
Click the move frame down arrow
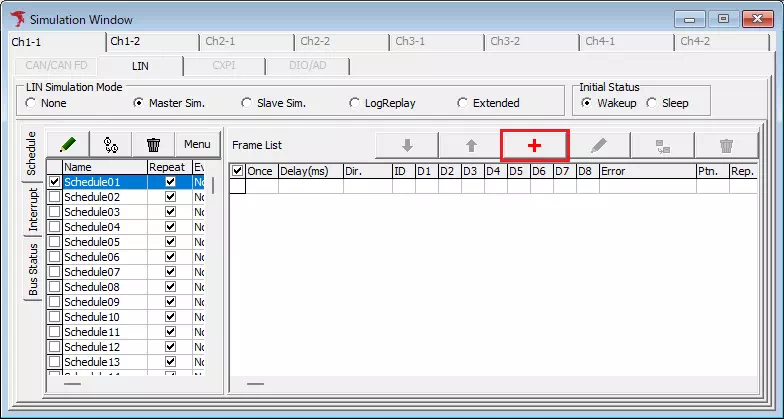(407, 145)
